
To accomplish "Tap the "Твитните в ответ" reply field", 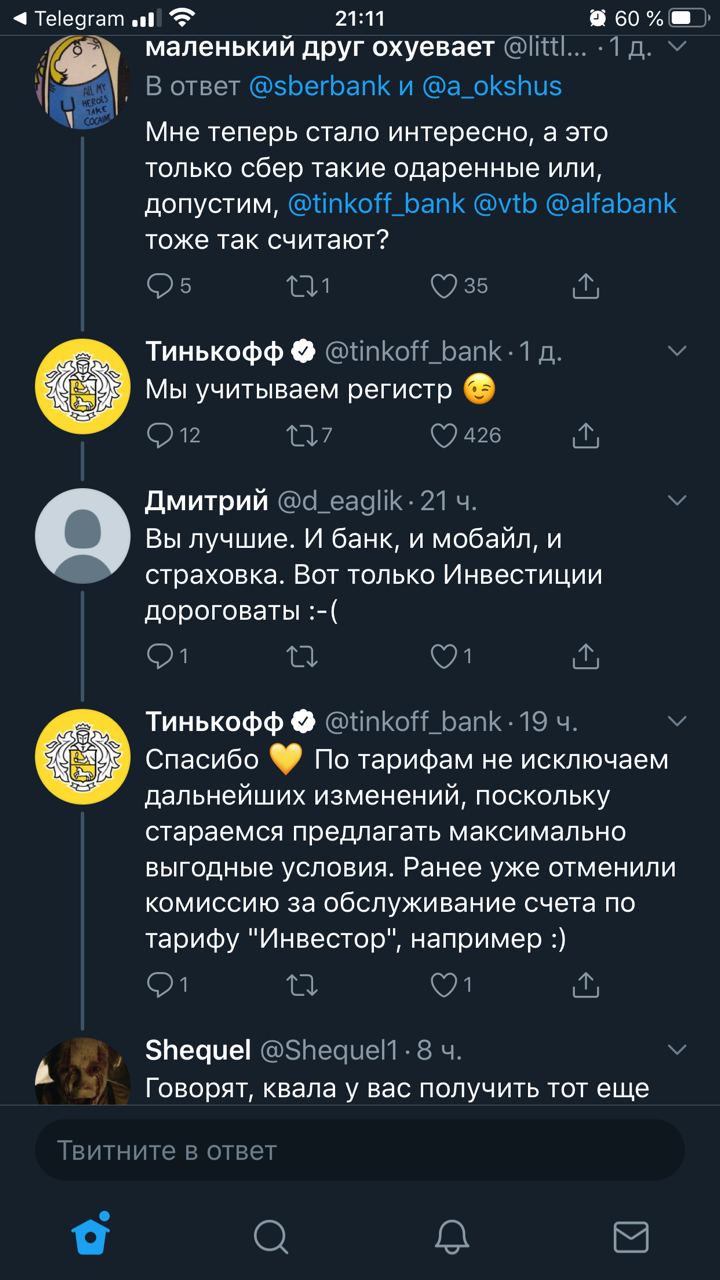I will pos(360,1150).
